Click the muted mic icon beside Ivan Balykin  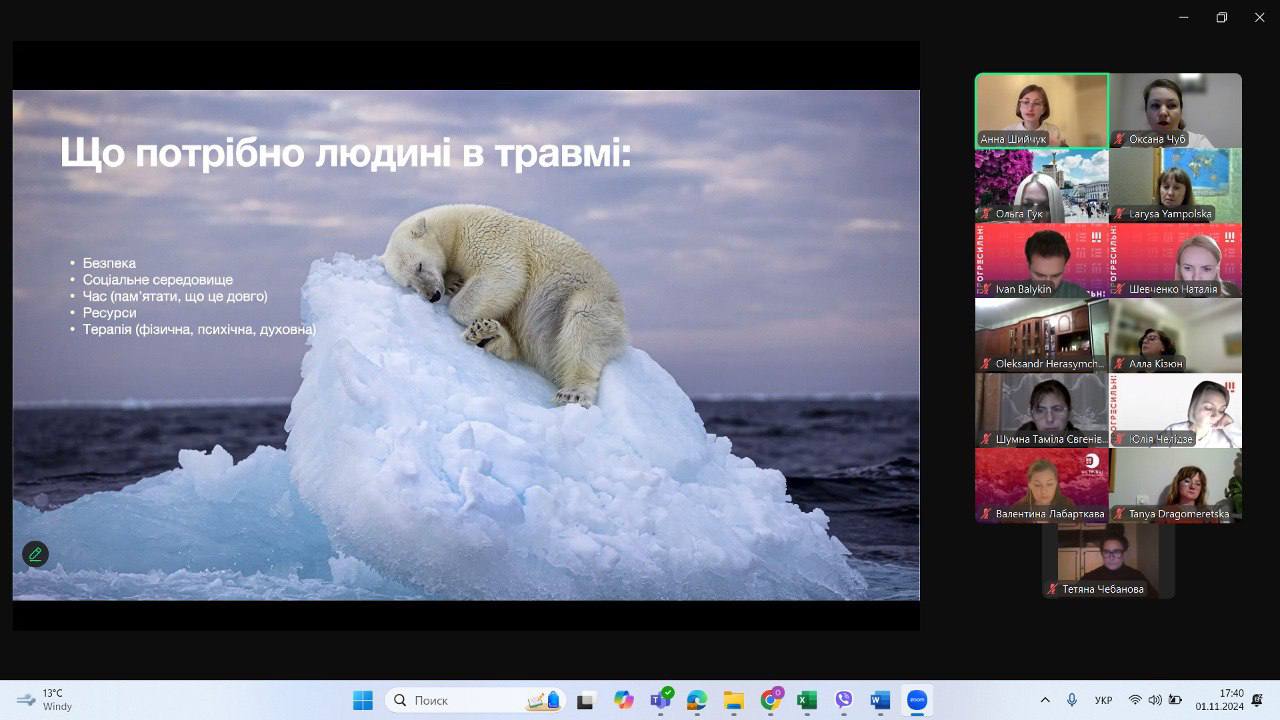[987, 289]
